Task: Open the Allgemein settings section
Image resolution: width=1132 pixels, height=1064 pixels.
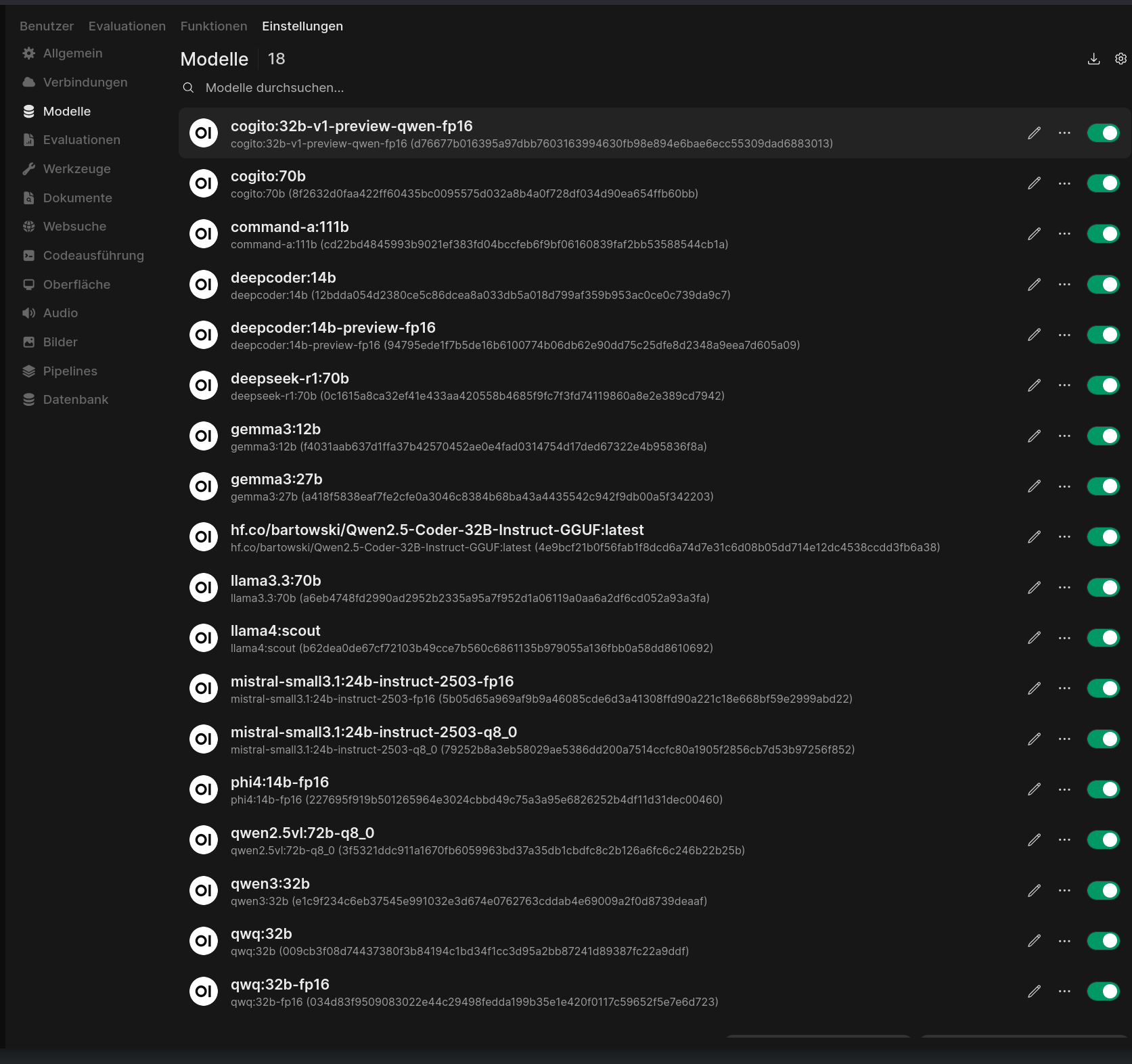Action: (62, 53)
